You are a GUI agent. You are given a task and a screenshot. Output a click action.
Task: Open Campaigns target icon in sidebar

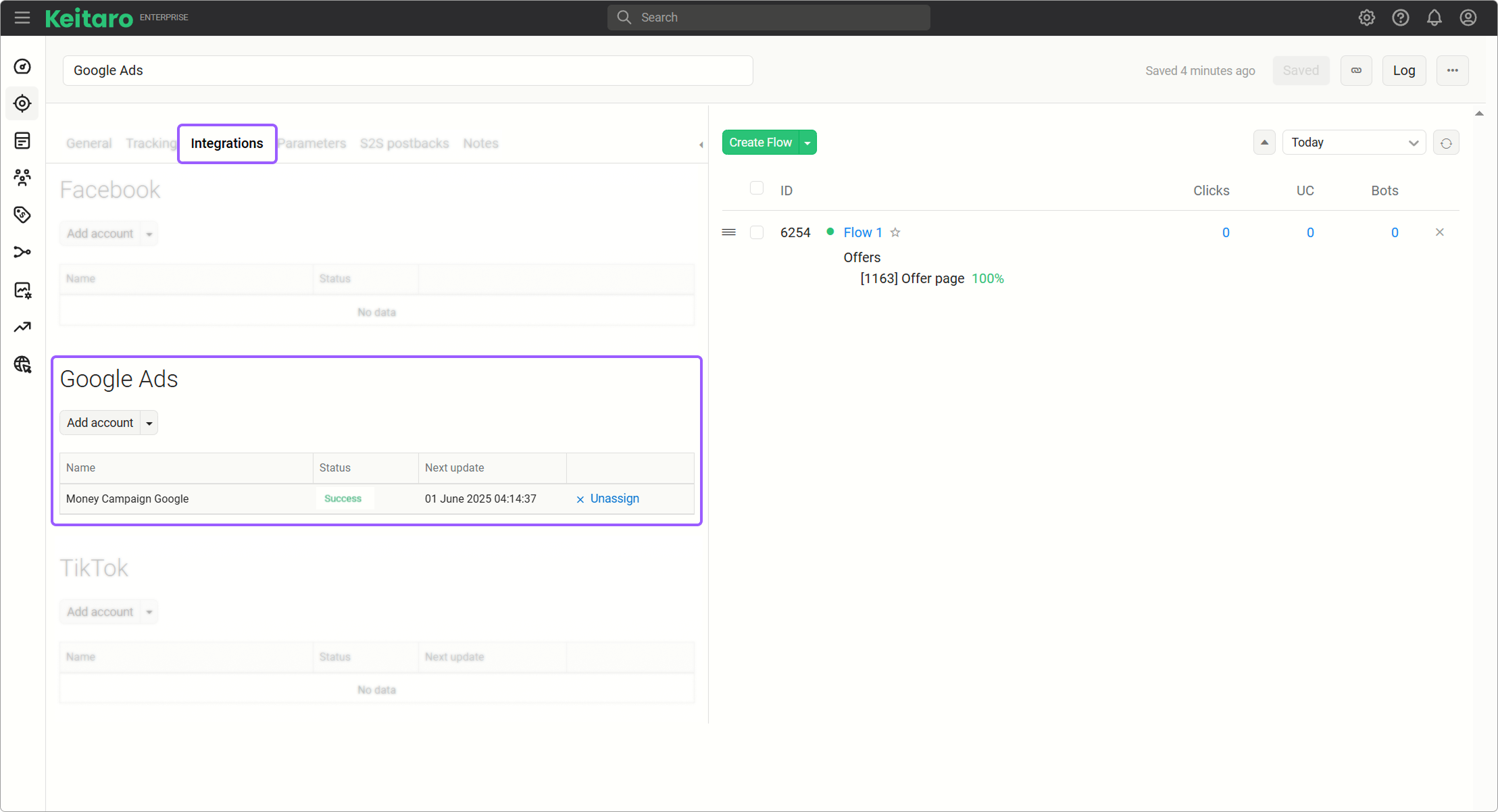22,103
